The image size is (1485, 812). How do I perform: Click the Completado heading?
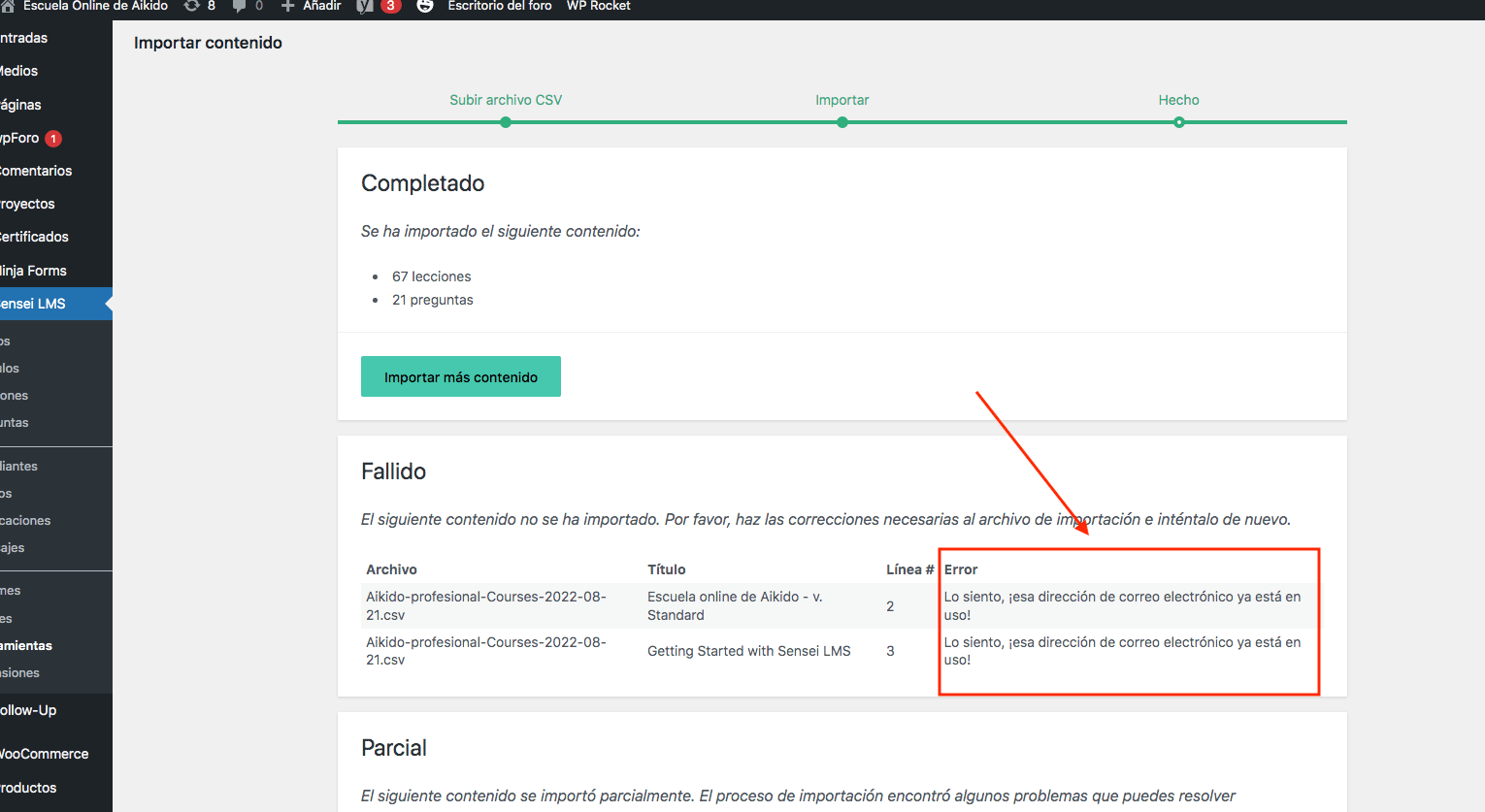coord(422,183)
